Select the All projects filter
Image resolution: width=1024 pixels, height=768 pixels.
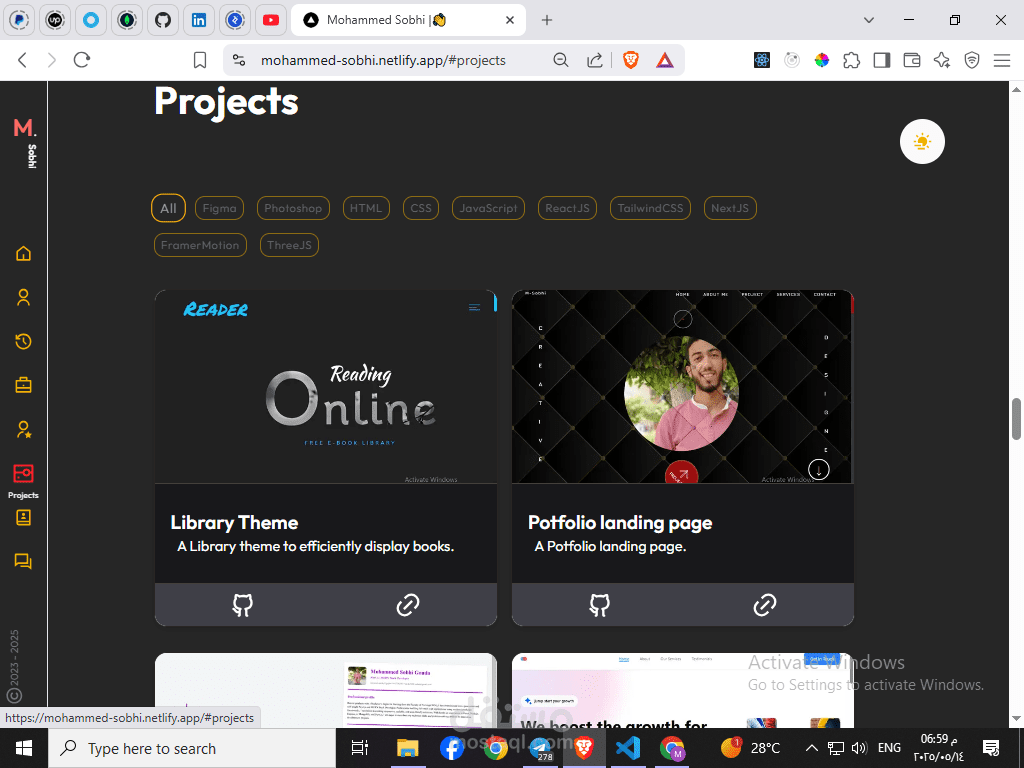168,208
